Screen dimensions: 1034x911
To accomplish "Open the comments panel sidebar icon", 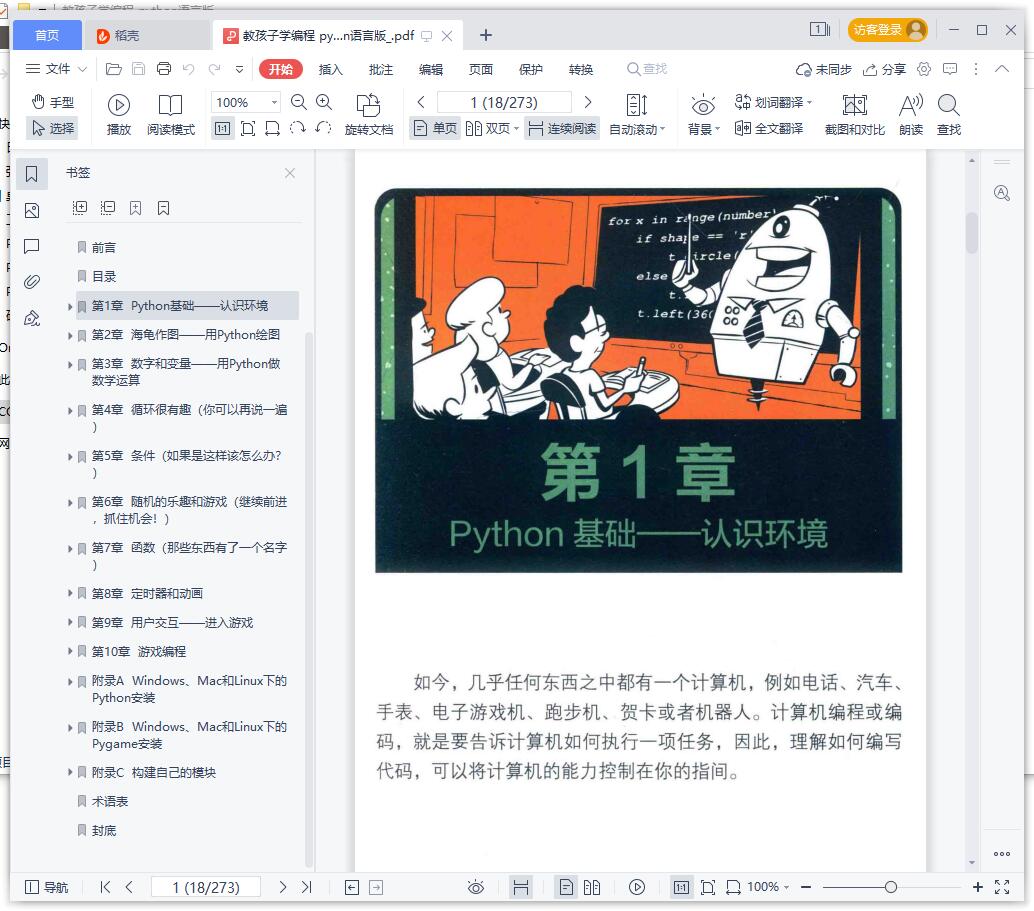I will (x=32, y=246).
